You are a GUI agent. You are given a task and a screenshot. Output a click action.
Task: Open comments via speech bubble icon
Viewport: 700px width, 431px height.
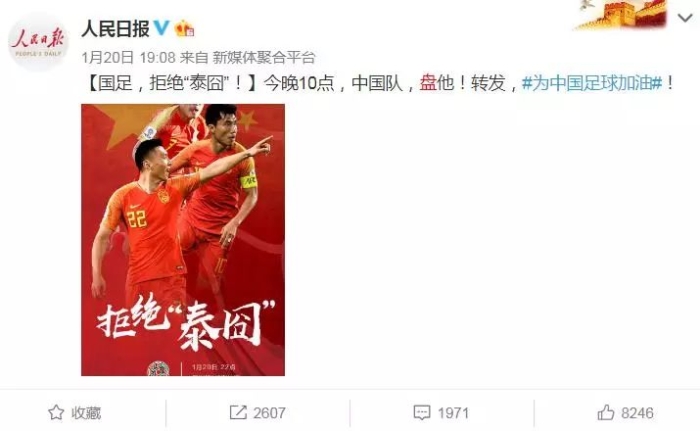(422, 412)
